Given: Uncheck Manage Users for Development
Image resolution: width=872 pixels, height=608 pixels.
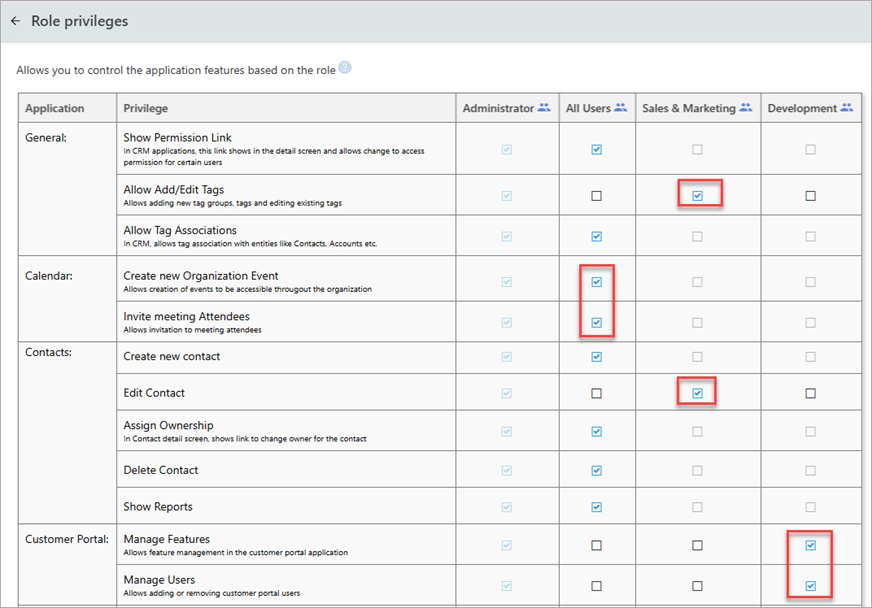Looking at the screenshot, I should pyautogui.click(x=811, y=586).
